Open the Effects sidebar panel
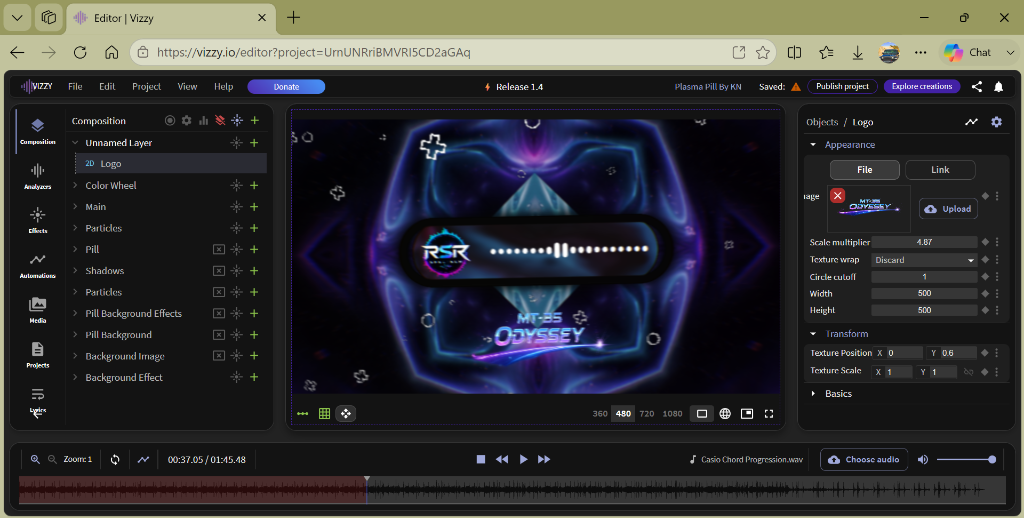The height and width of the screenshot is (518, 1024). click(37, 221)
